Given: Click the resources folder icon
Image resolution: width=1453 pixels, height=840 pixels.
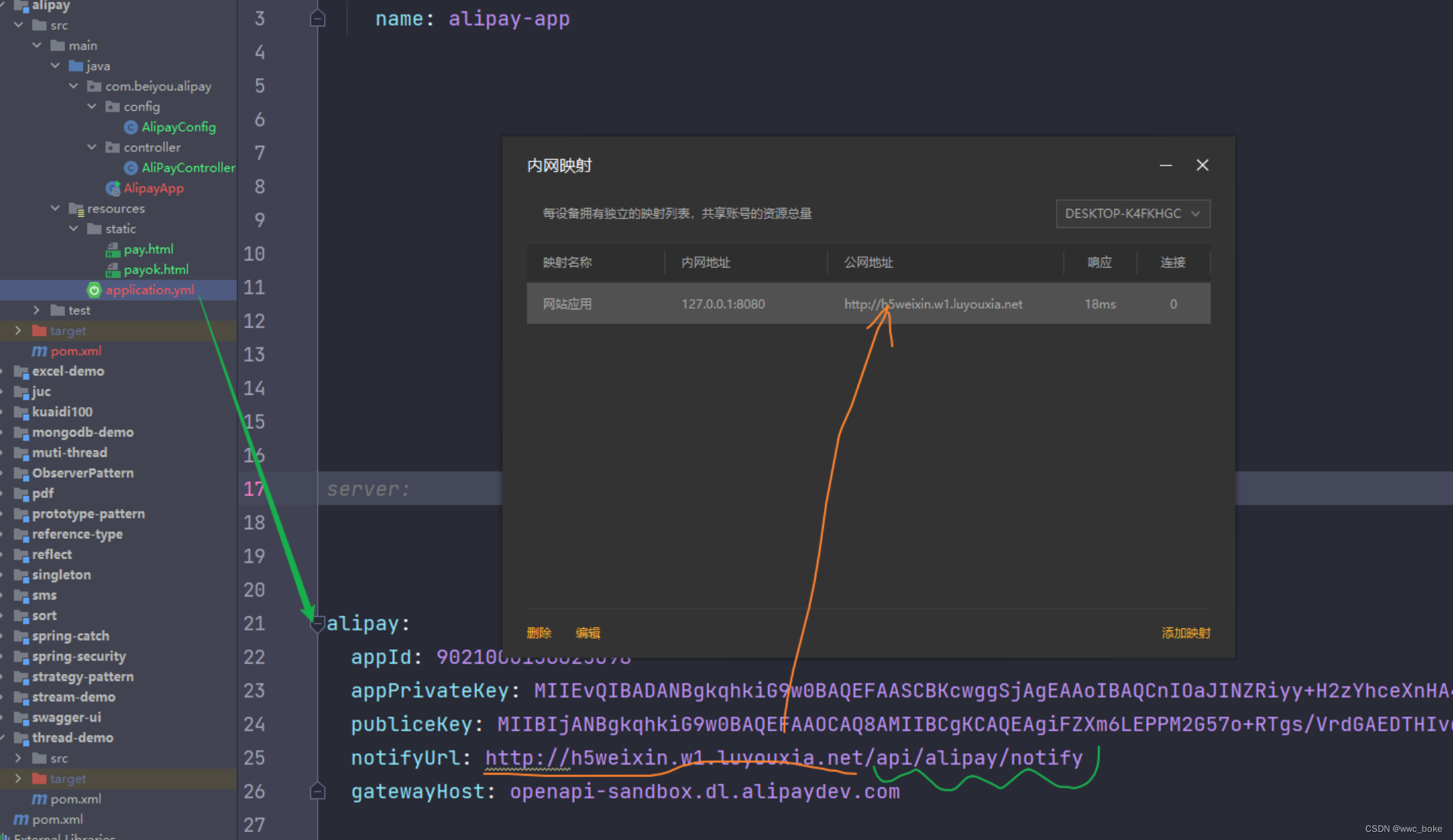Looking at the screenshot, I should click(x=76, y=208).
